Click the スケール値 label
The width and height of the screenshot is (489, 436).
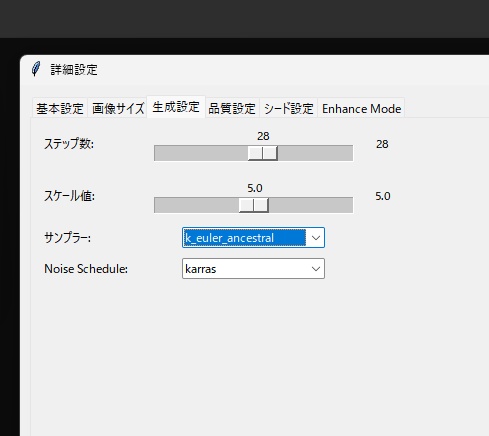[69, 196]
